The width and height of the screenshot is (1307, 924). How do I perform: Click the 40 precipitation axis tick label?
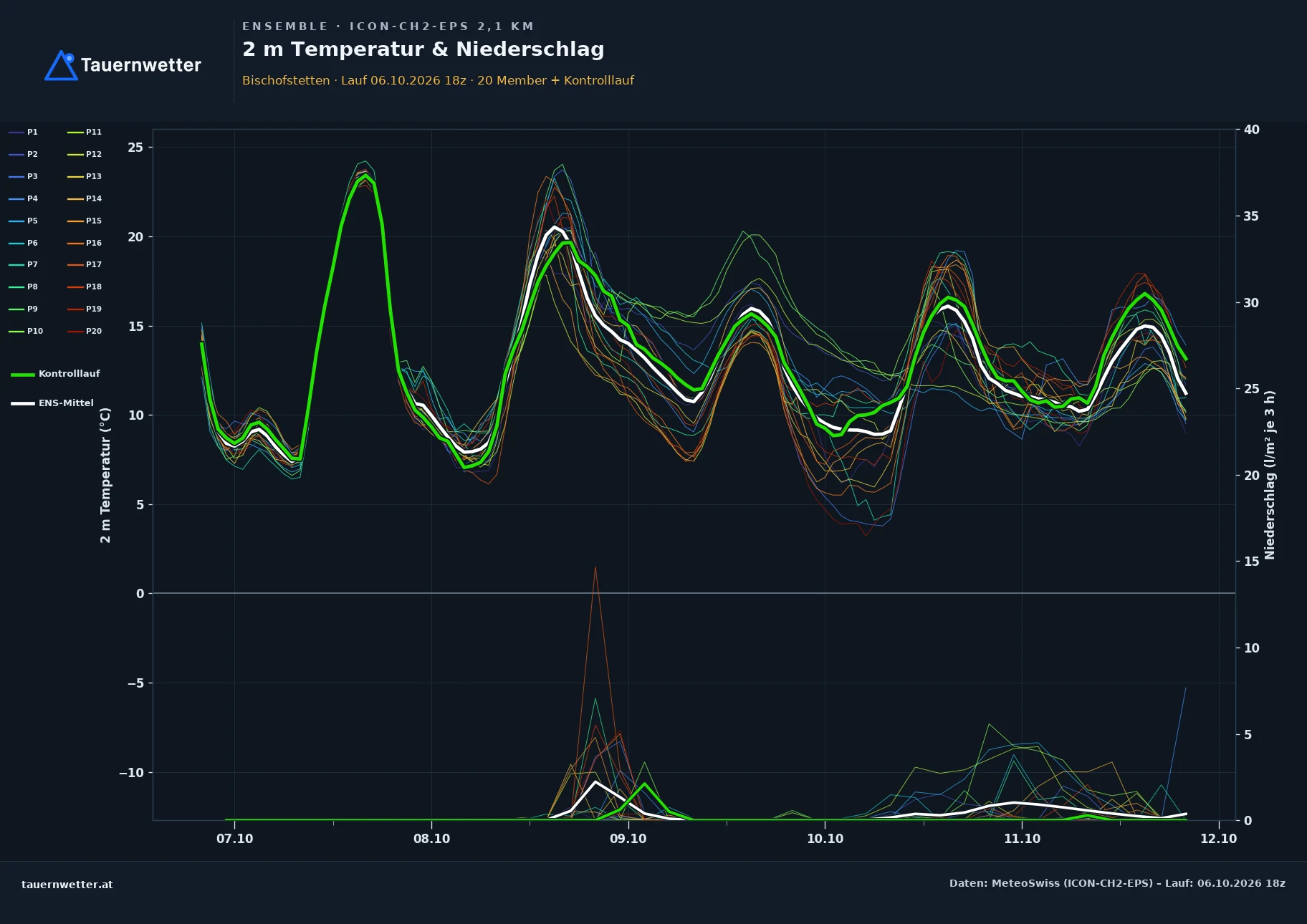click(1251, 130)
